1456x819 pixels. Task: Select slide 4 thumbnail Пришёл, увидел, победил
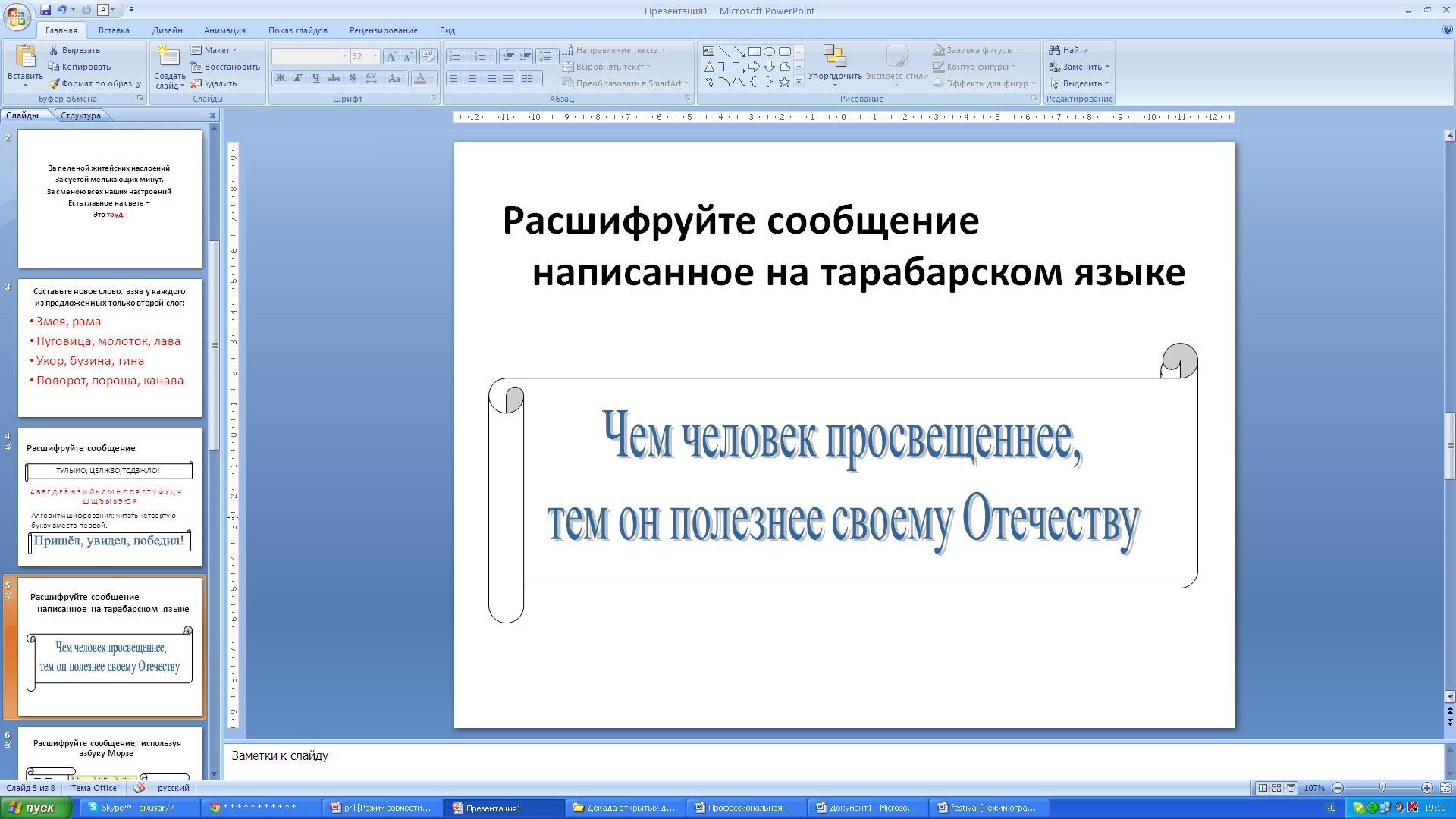click(x=110, y=497)
